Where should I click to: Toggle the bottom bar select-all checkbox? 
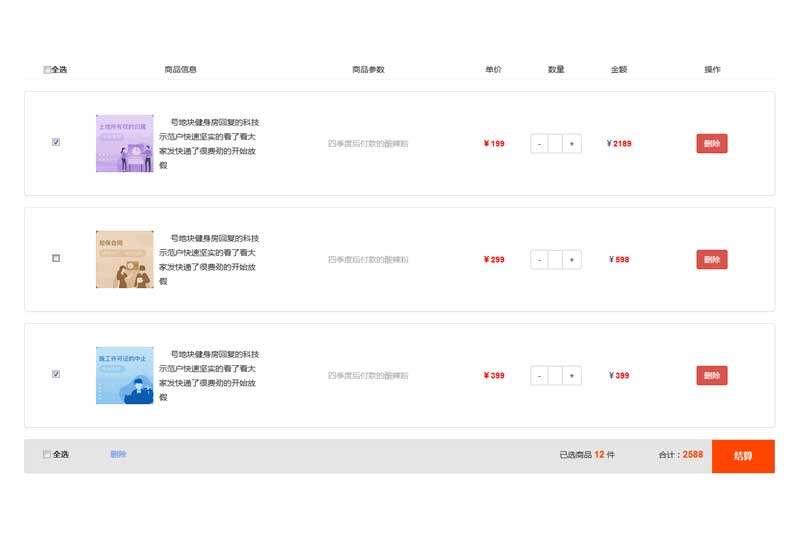(x=47, y=454)
